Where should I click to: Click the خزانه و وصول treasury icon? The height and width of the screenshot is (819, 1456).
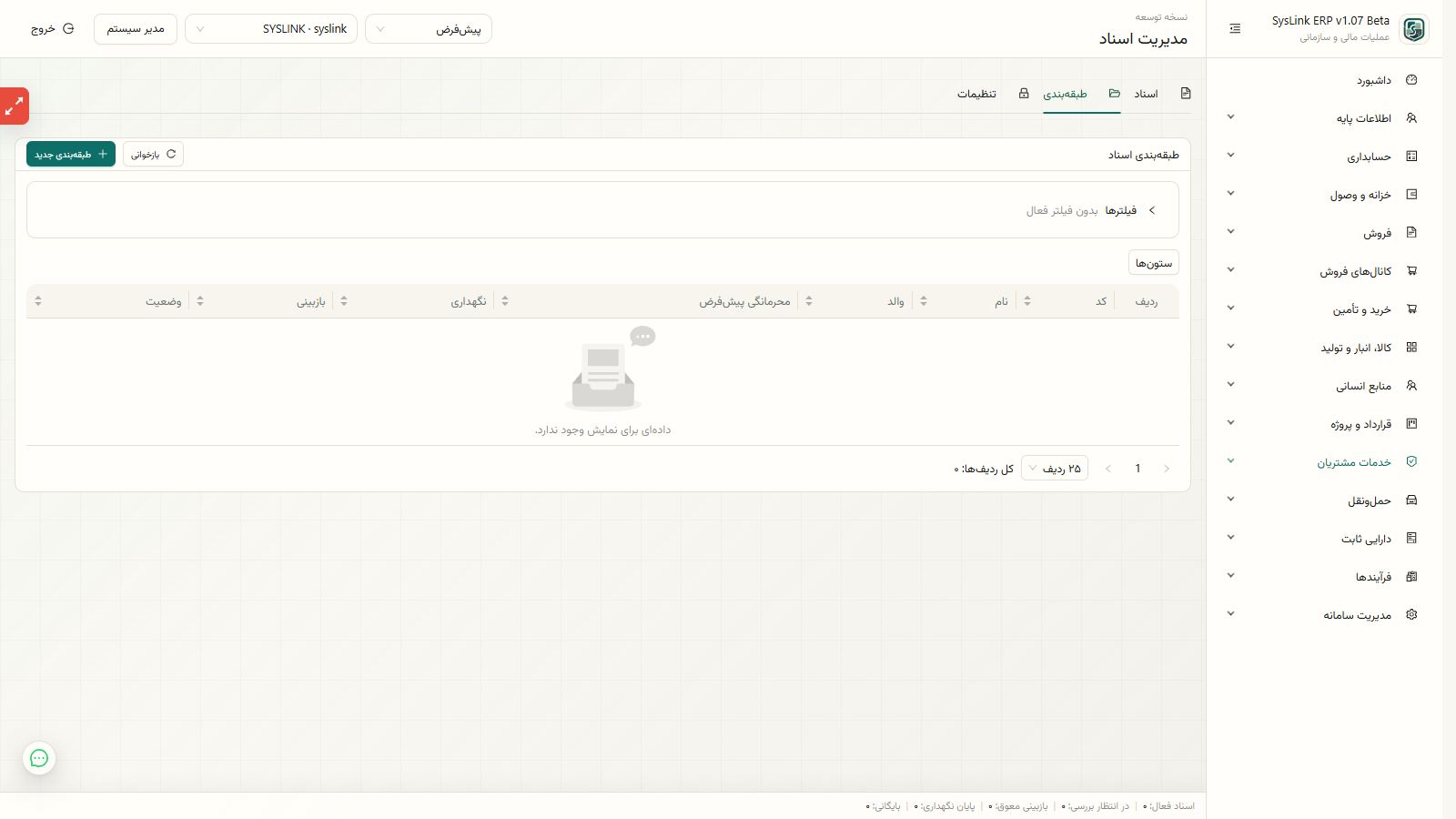(1411, 195)
